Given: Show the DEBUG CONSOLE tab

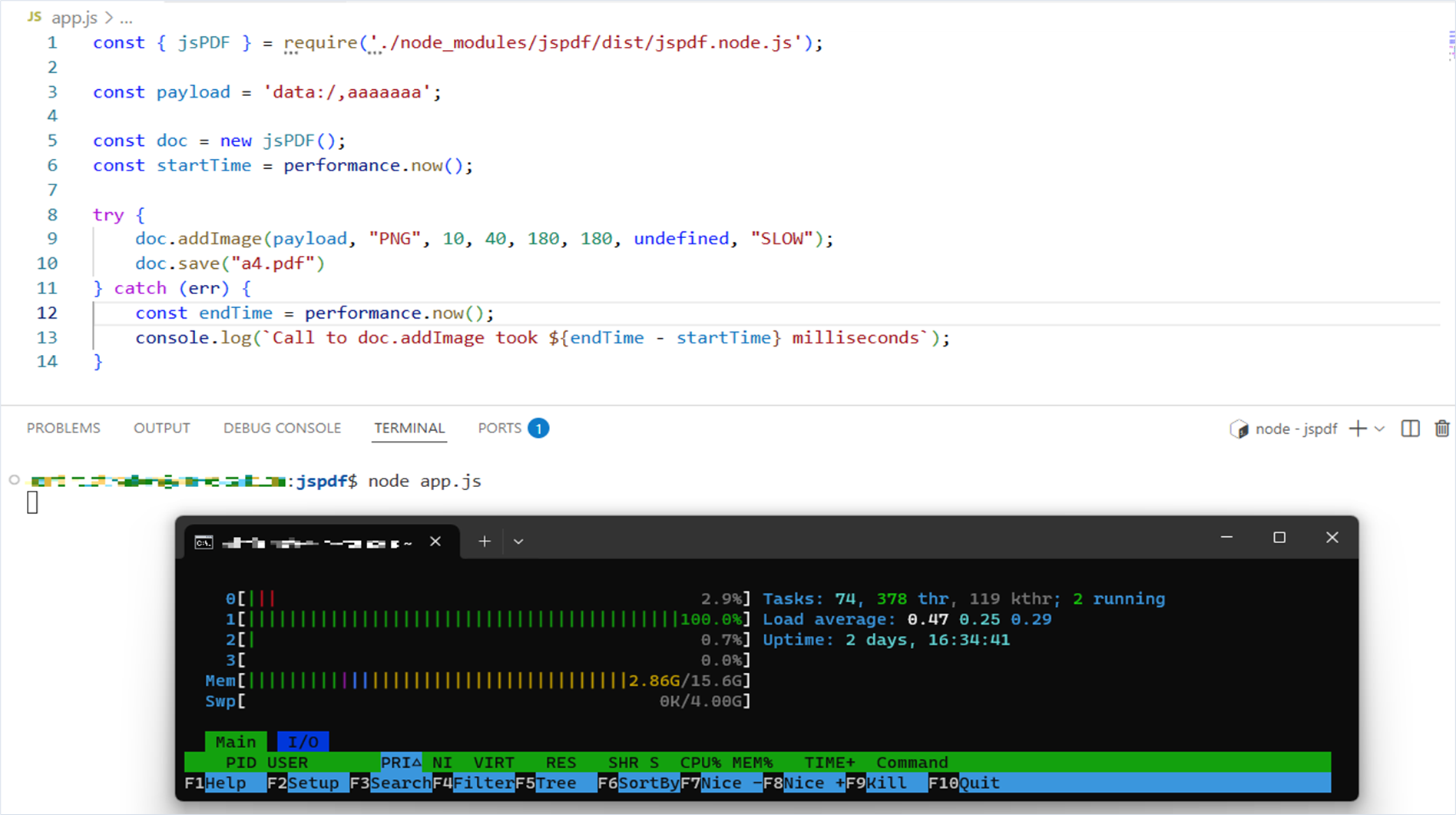Looking at the screenshot, I should point(282,428).
